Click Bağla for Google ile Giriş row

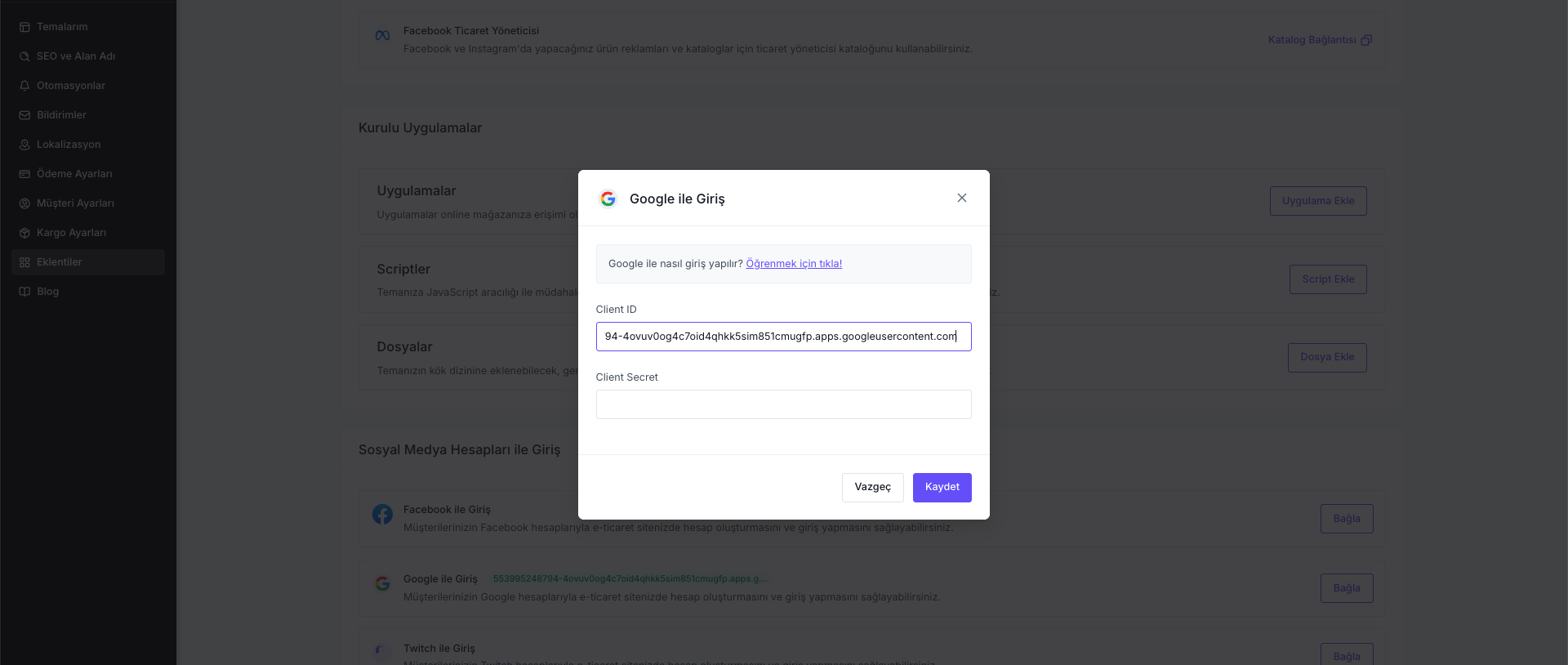(x=1347, y=588)
